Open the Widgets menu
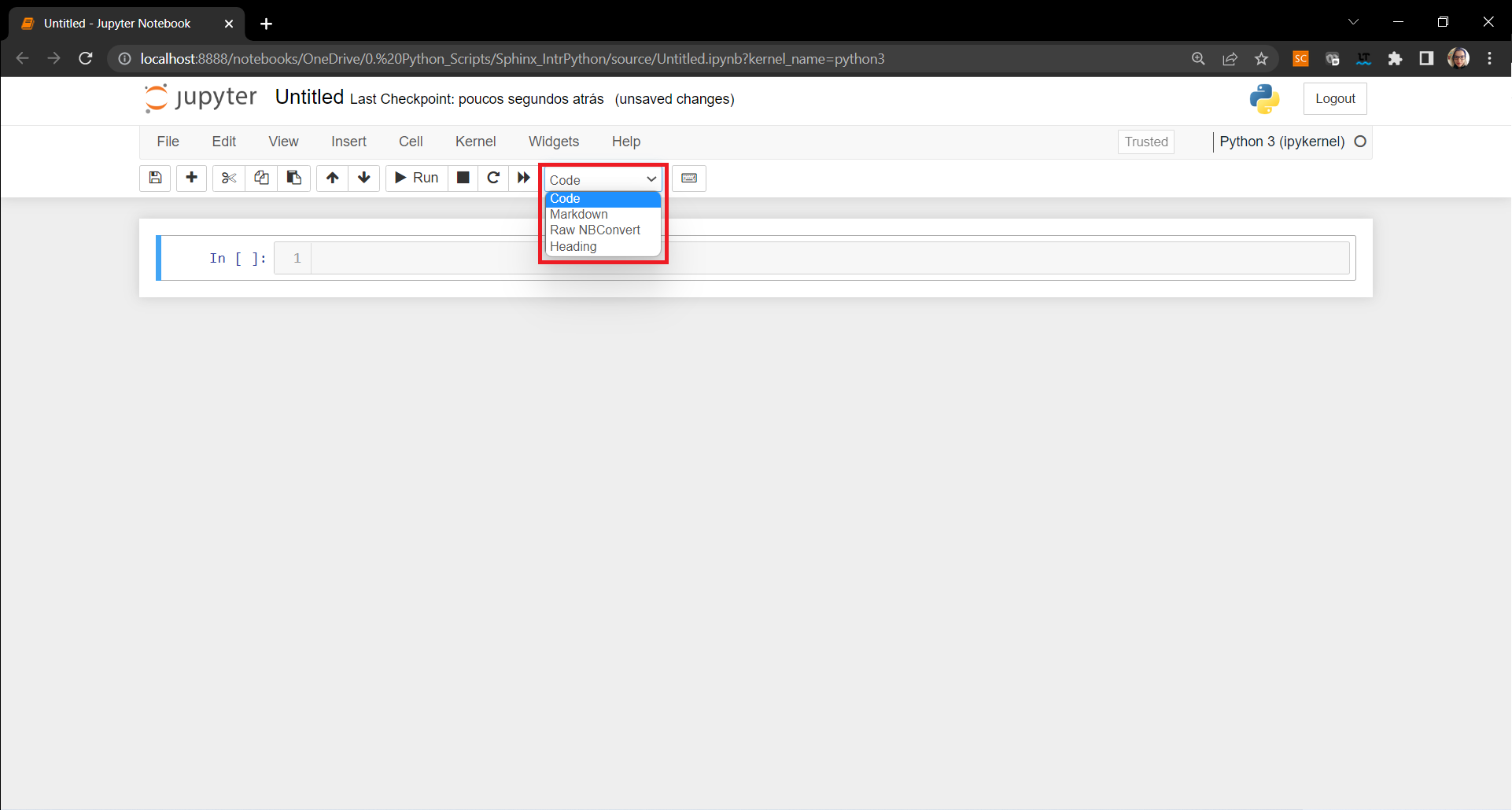 point(554,142)
